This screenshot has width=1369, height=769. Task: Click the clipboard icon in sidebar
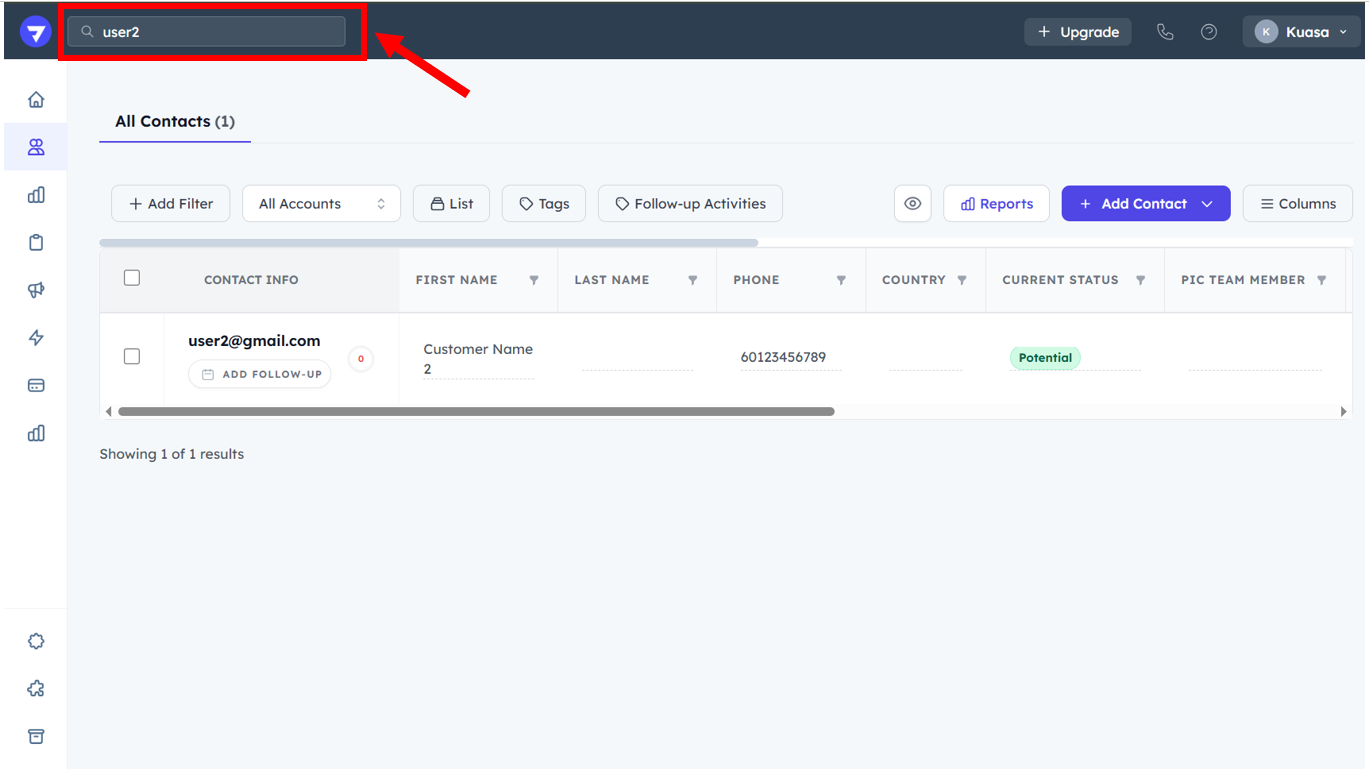(36, 243)
